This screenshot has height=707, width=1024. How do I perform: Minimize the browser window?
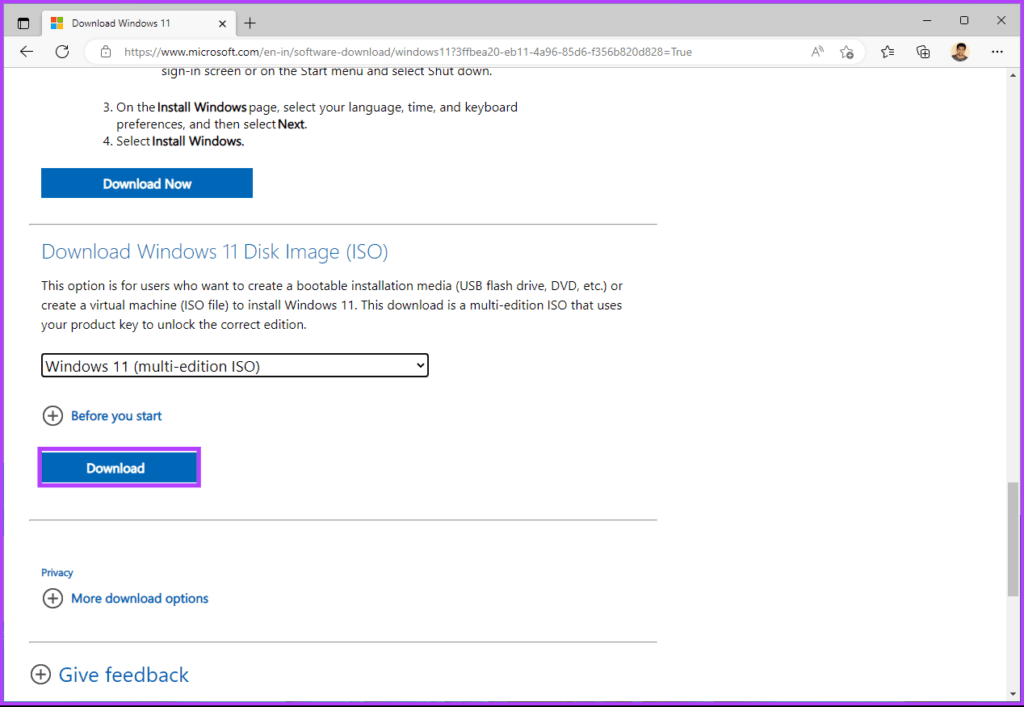[x=927, y=21]
